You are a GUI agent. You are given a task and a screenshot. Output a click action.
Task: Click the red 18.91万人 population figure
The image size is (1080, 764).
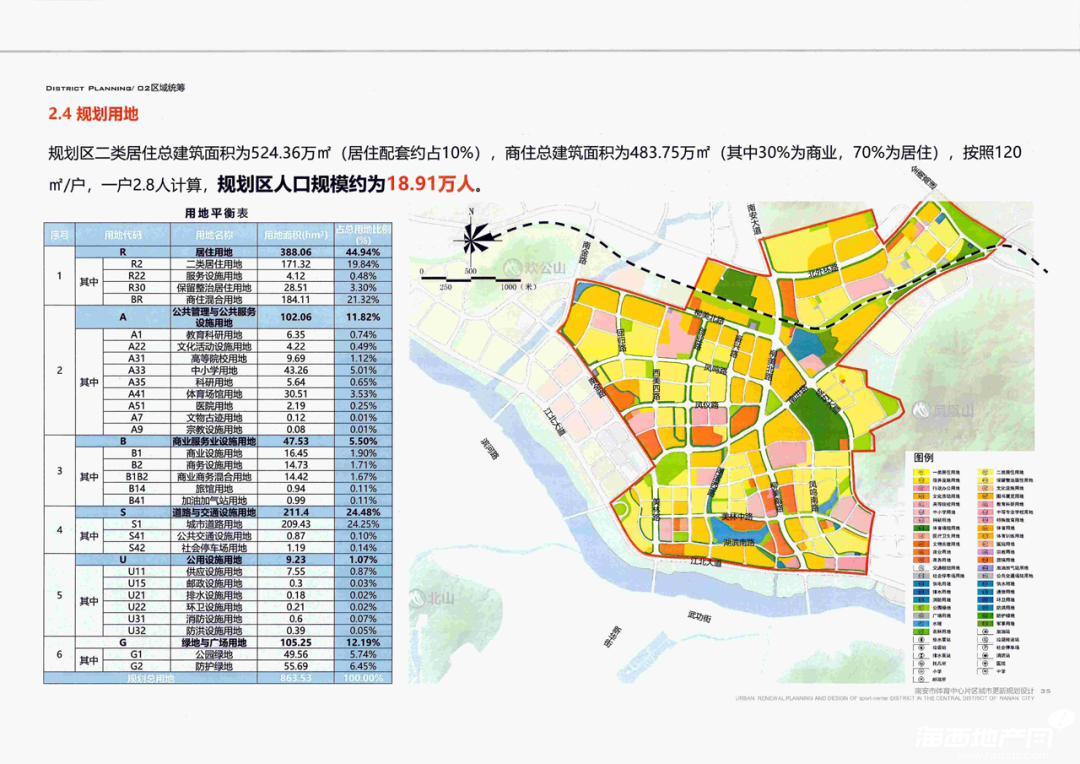(431, 184)
